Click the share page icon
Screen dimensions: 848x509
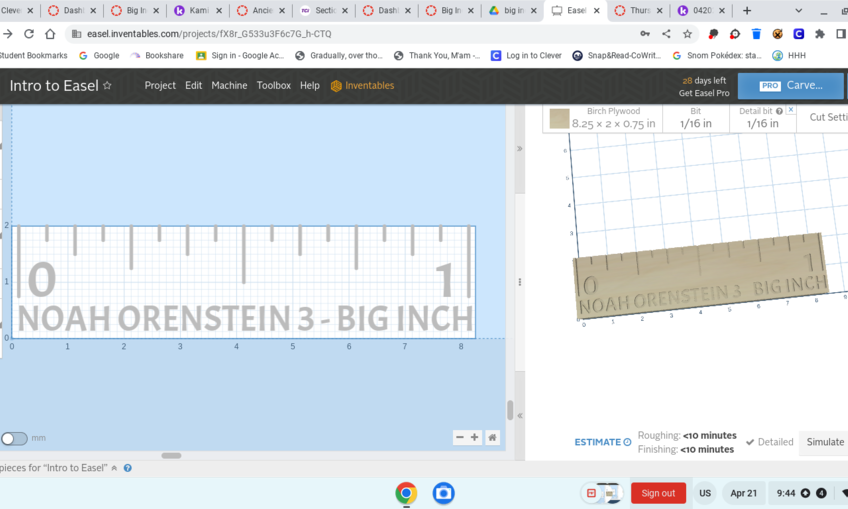(x=666, y=34)
